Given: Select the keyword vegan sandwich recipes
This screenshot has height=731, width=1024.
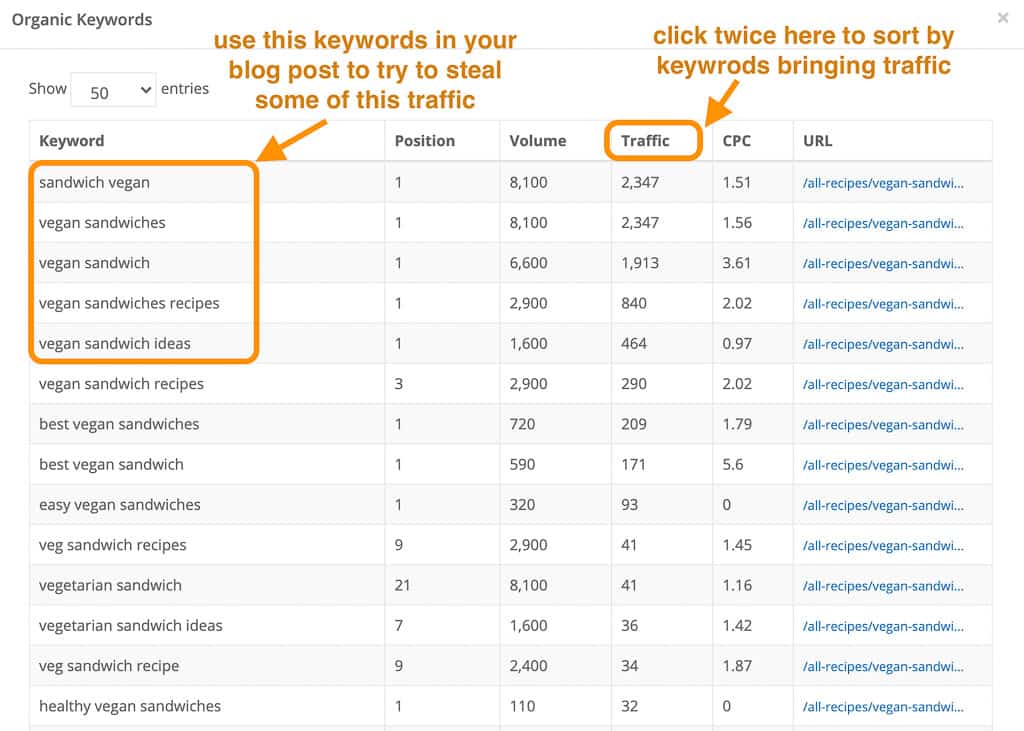Looking at the screenshot, I should [120, 384].
